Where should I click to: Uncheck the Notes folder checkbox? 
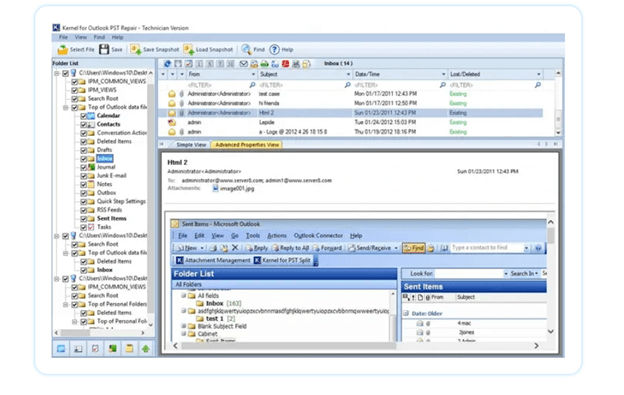(84, 185)
